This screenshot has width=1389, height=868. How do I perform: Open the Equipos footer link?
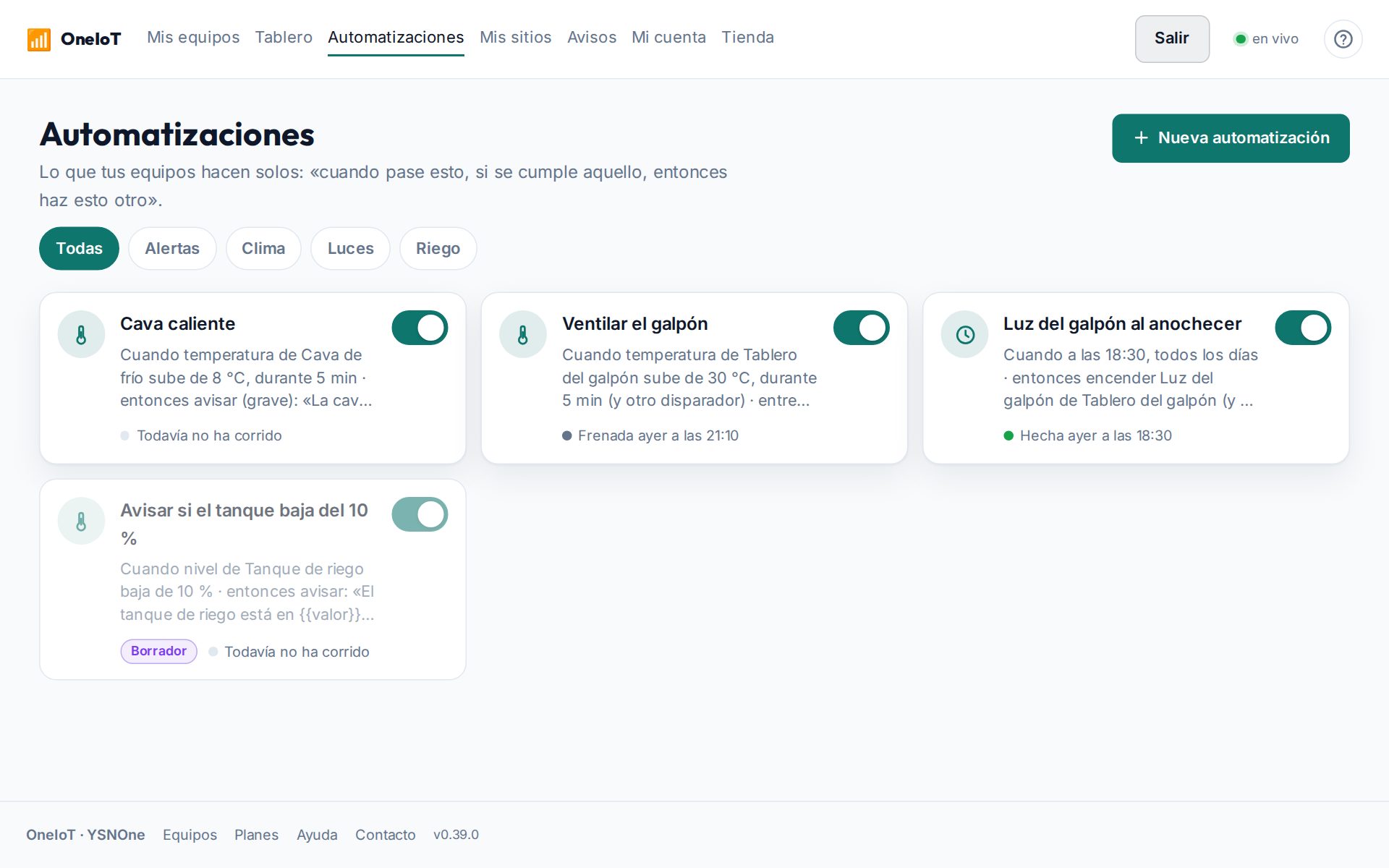[x=190, y=835]
